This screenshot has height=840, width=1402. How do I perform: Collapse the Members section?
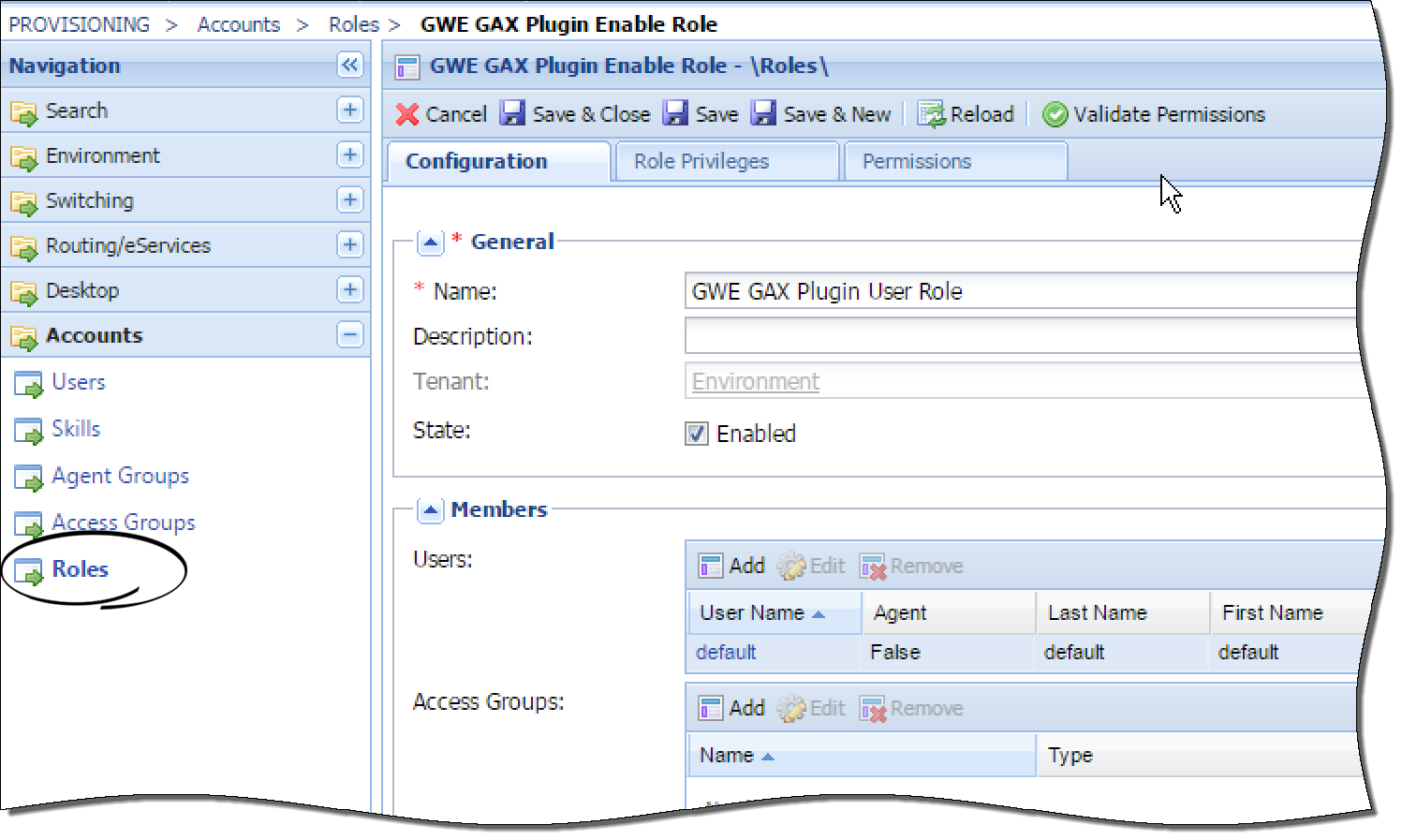(430, 510)
